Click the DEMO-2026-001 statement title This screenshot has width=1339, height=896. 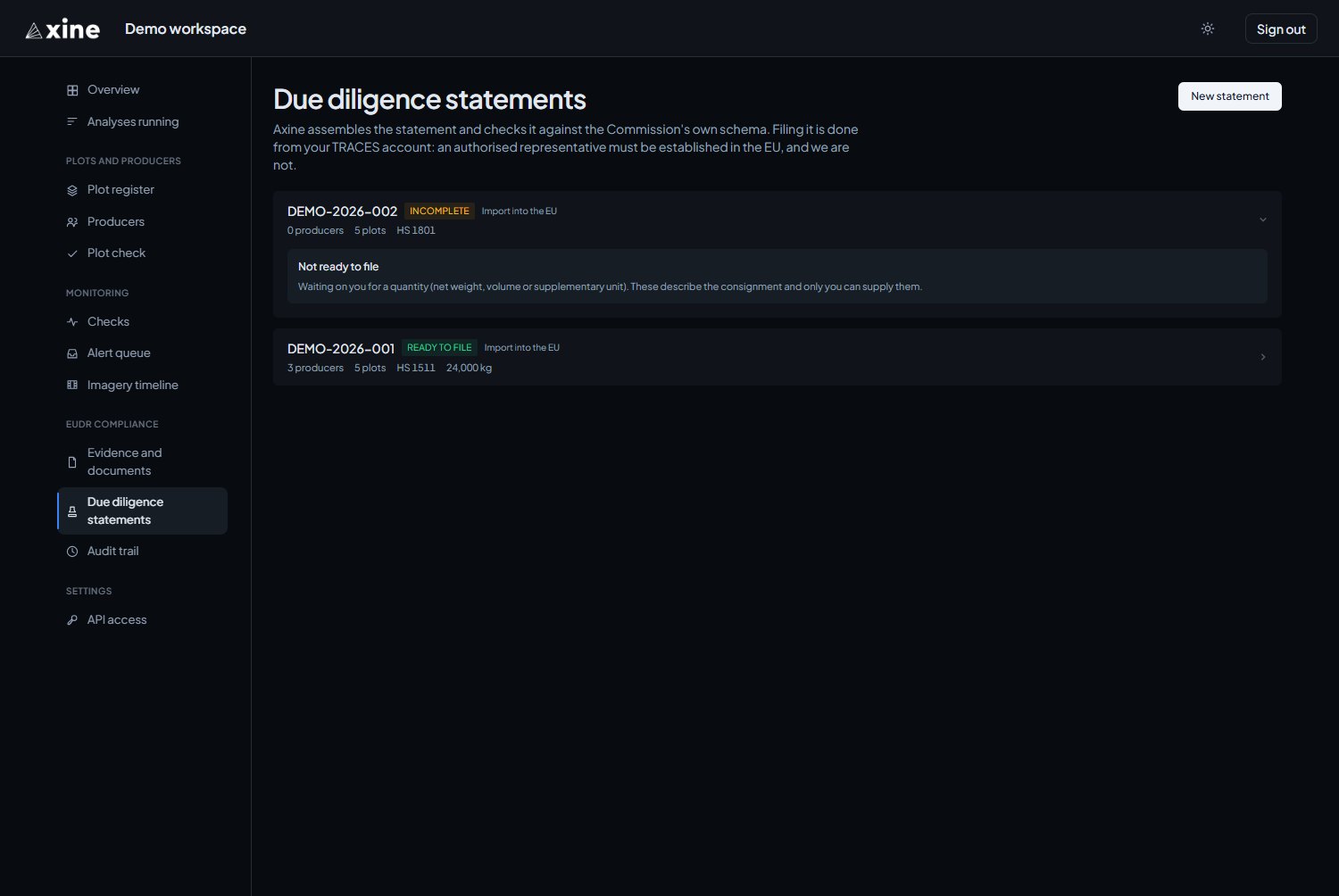[341, 349]
